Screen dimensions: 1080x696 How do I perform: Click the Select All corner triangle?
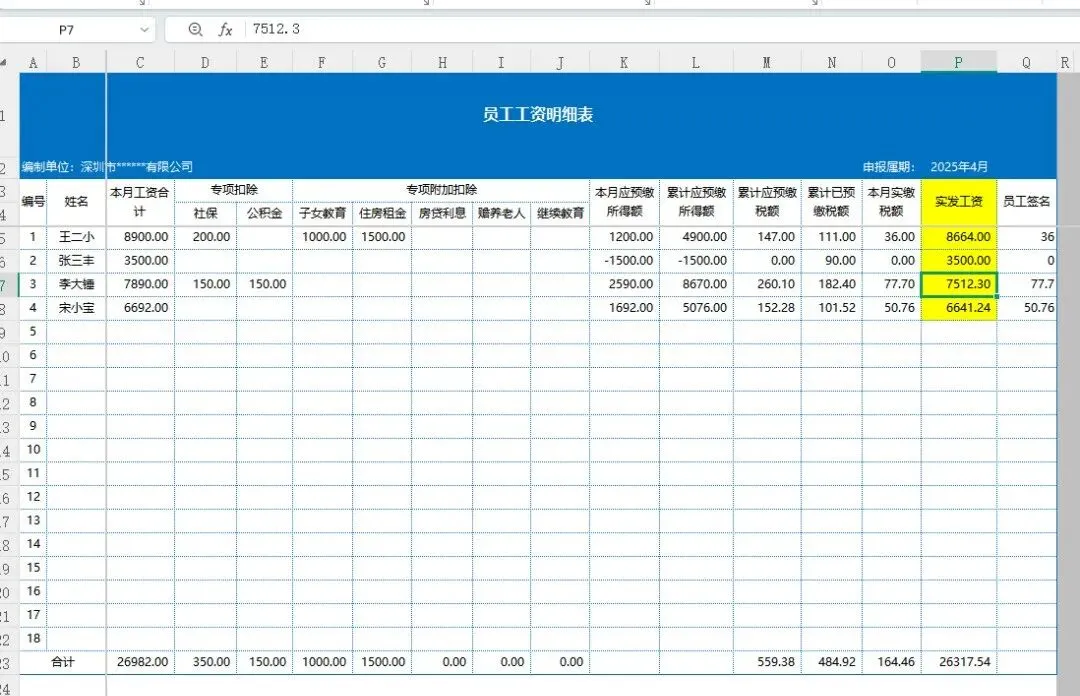tap(5, 63)
